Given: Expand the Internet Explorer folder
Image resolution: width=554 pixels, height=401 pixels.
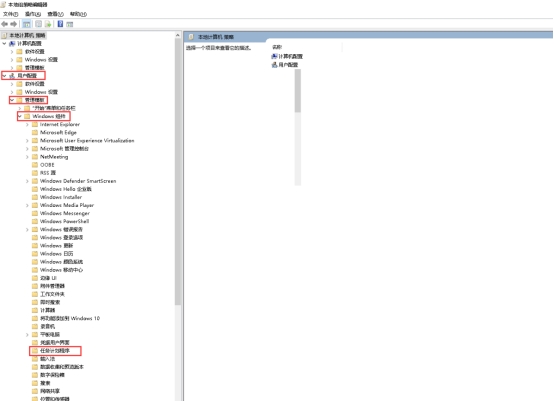Looking at the screenshot, I should (x=28, y=124).
